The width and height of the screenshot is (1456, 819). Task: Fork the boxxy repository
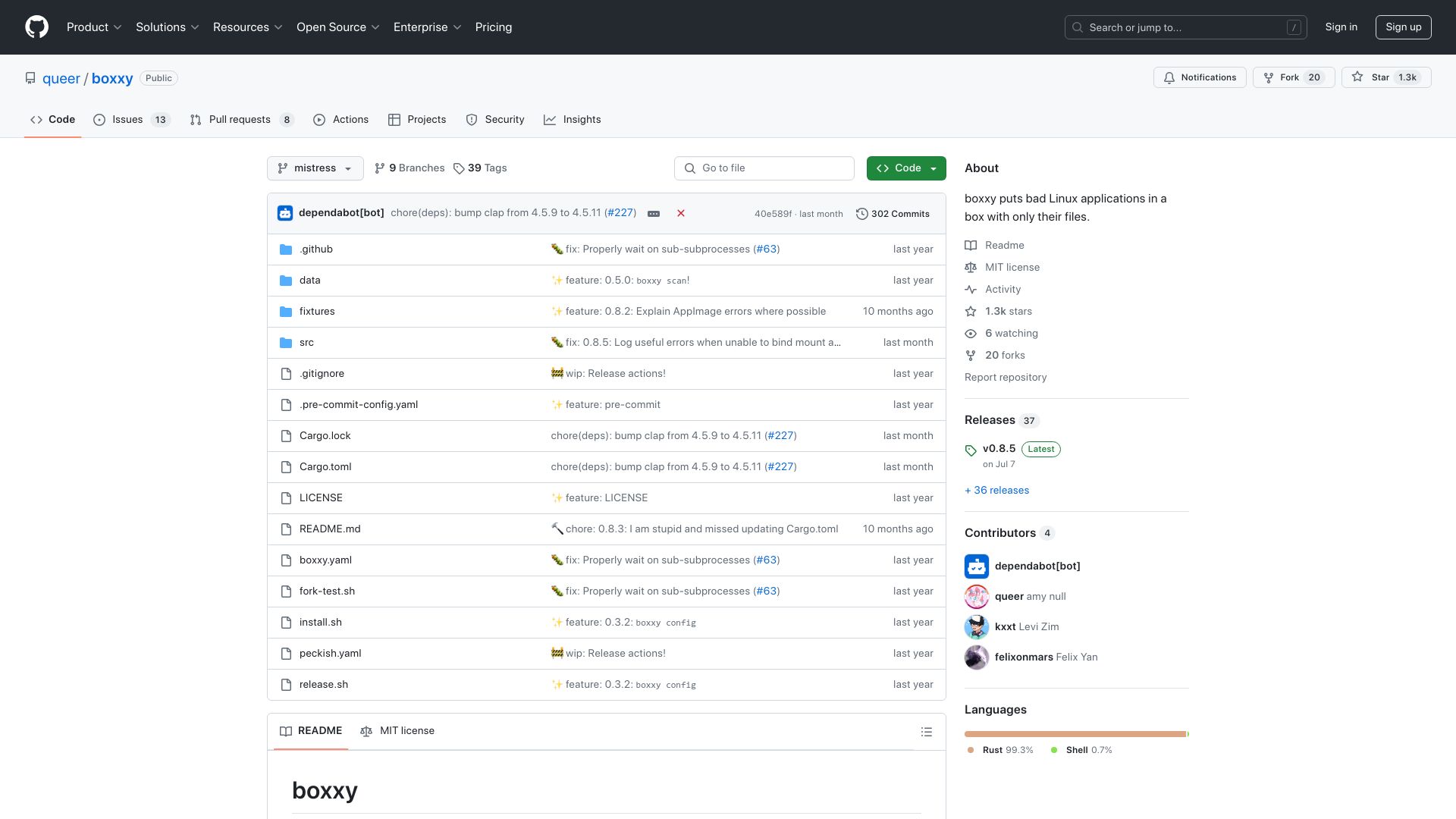click(x=1294, y=77)
